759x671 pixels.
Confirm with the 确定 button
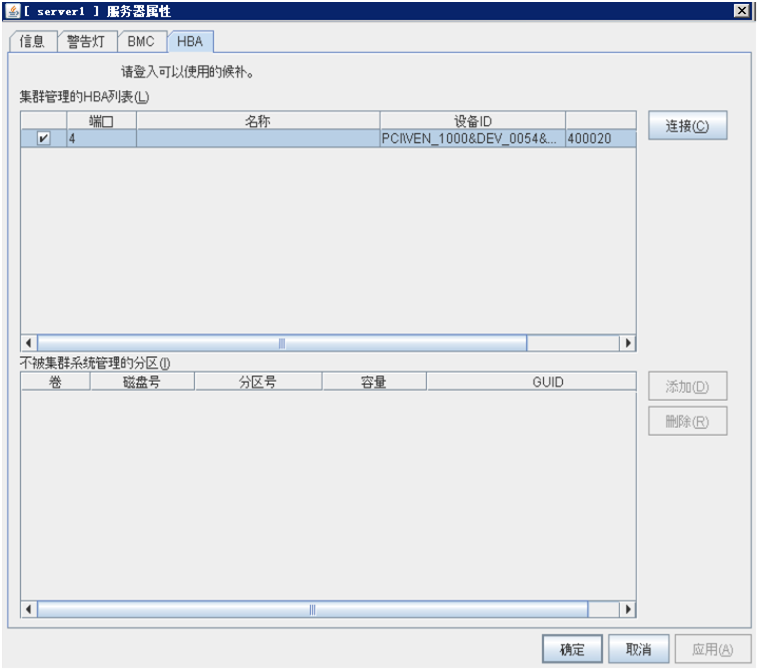pos(572,649)
